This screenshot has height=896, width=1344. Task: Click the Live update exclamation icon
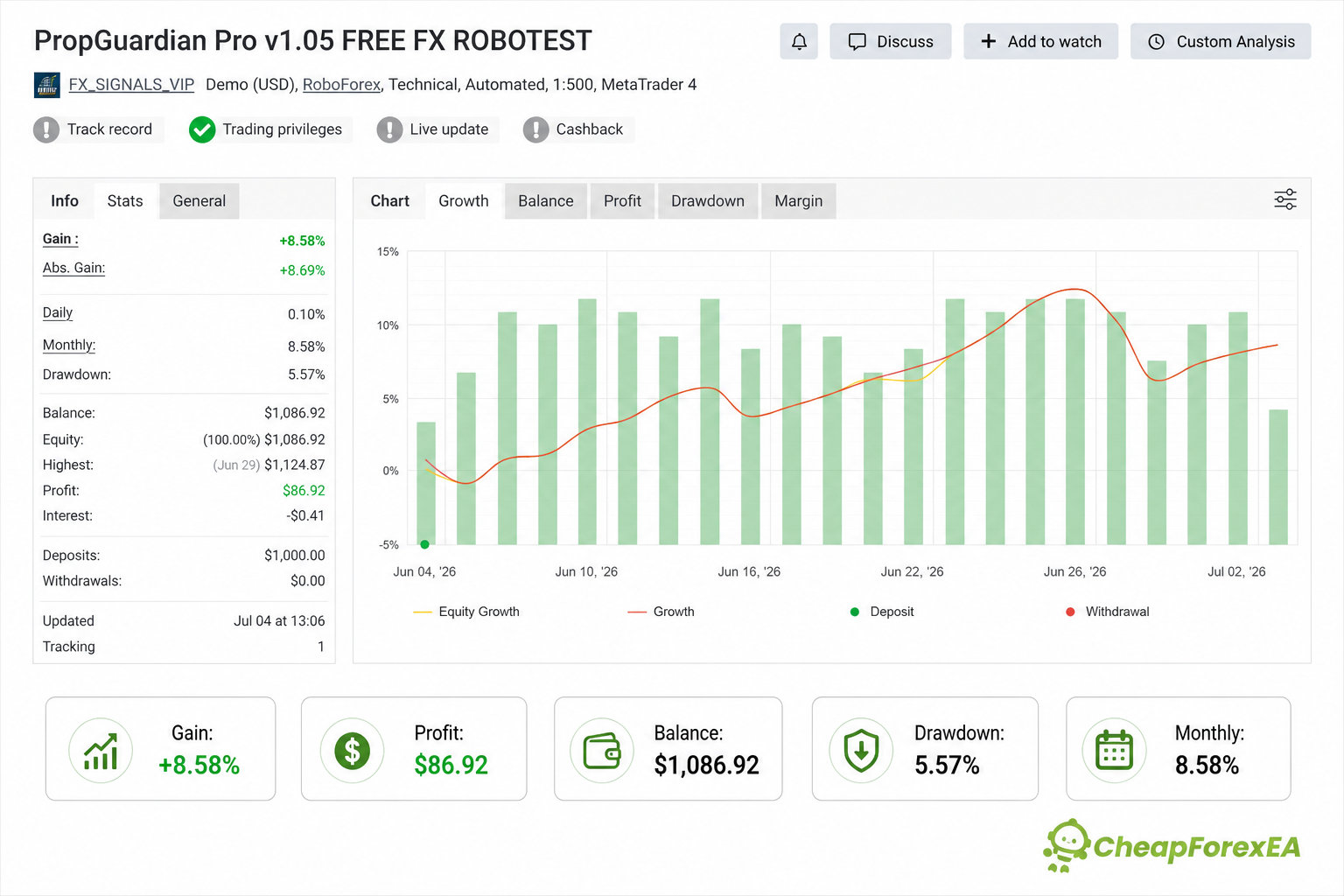389,129
